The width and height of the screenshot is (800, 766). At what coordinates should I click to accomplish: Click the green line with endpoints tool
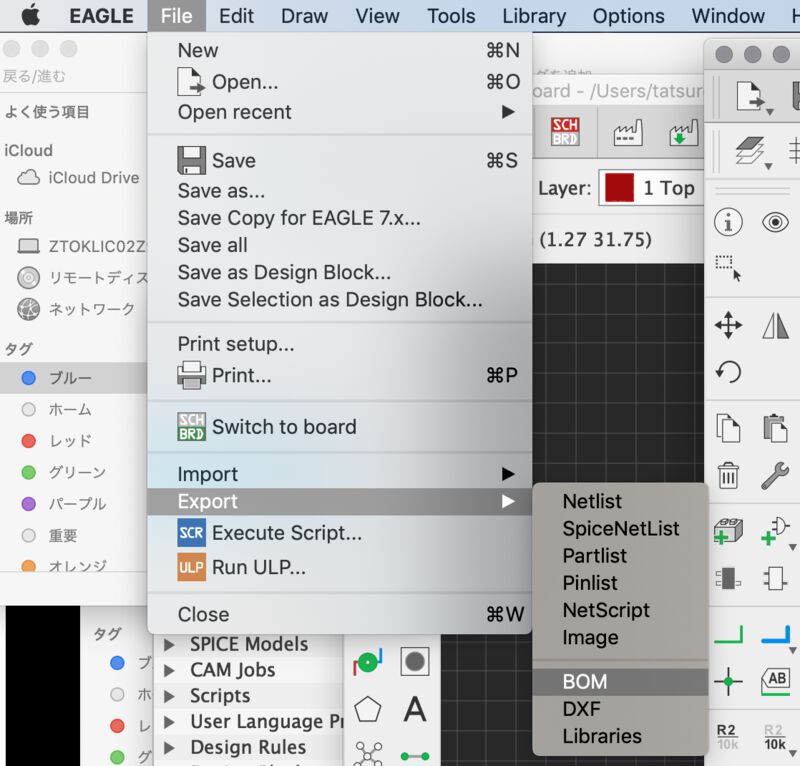click(x=414, y=756)
